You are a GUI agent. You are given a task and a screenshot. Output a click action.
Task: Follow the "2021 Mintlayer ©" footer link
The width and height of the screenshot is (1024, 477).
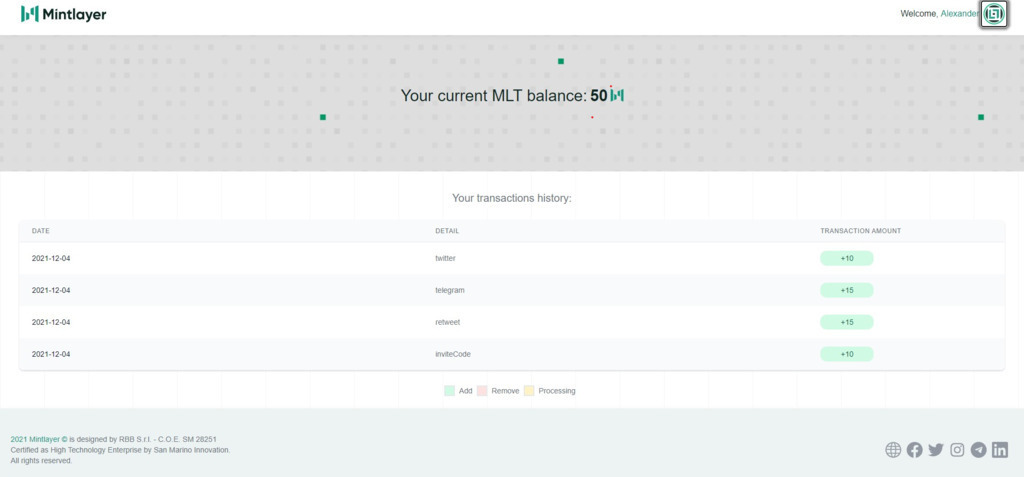click(38, 439)
